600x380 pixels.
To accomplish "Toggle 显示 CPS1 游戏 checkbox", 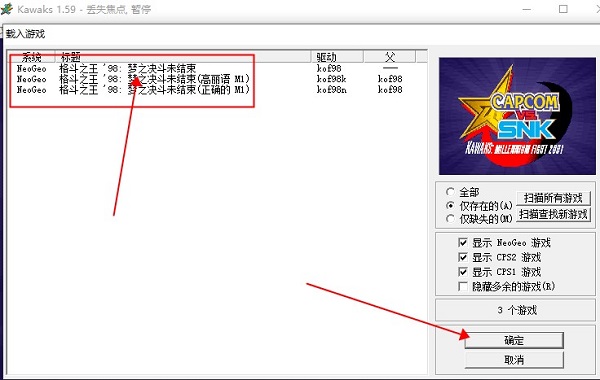I will click(x=463, y=272).
